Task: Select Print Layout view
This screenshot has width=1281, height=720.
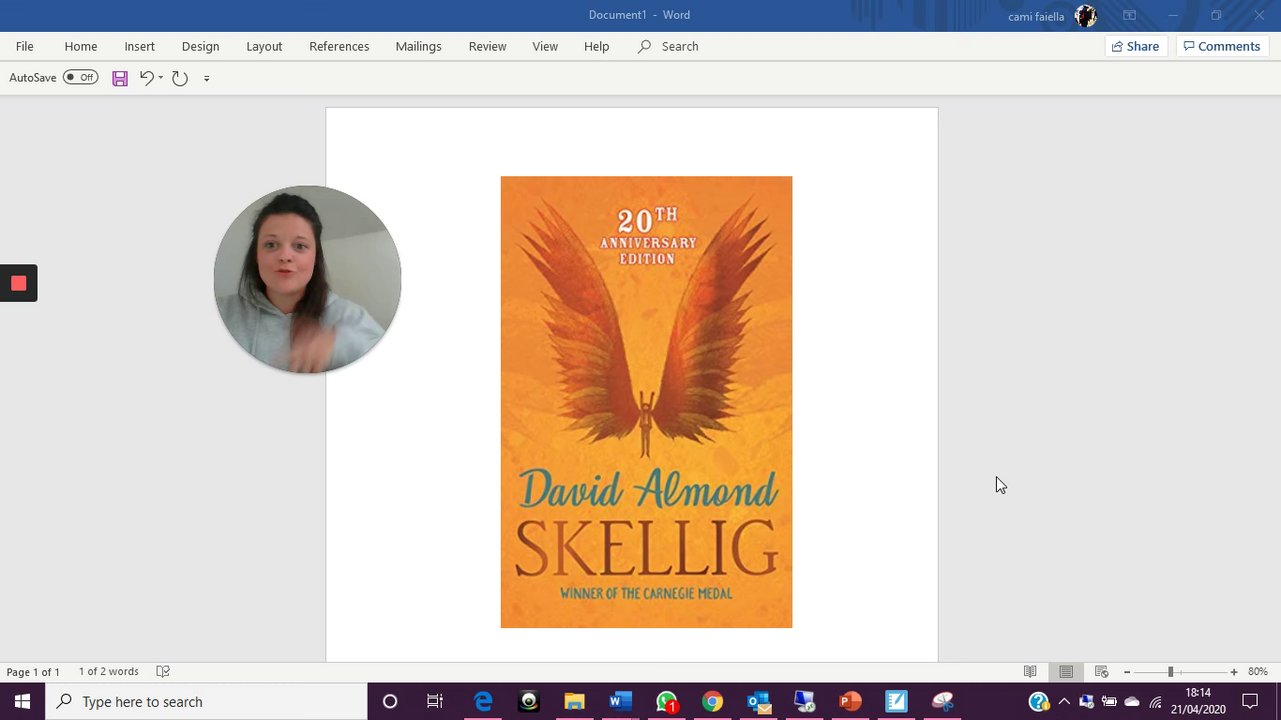Action: coord(1066,672)
